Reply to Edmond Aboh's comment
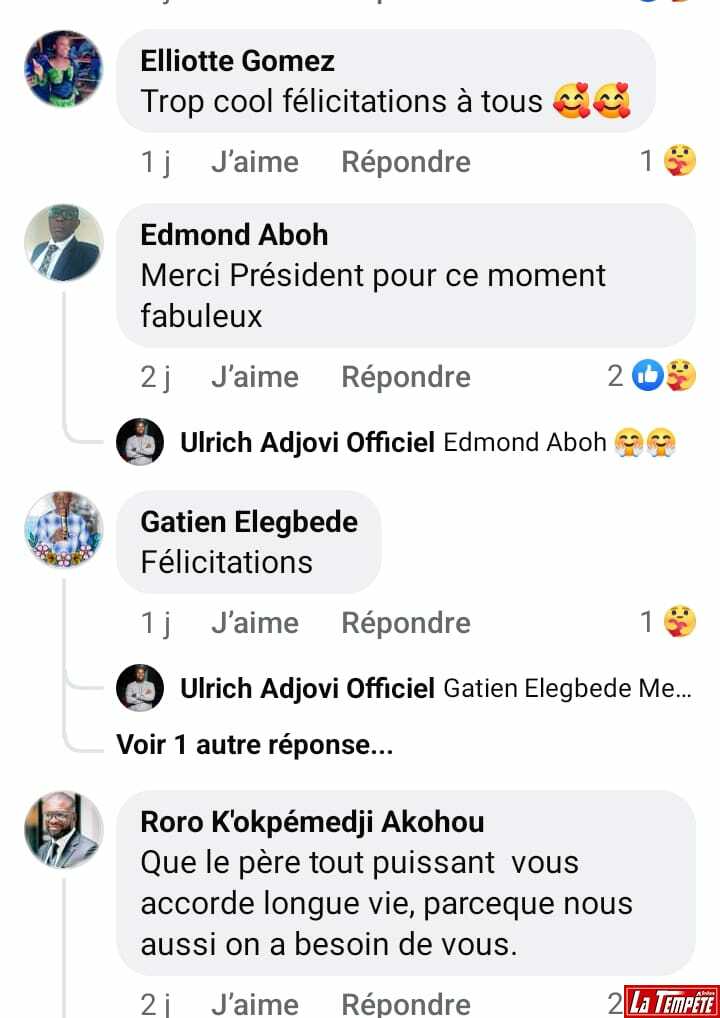 (x=406, y=377)
